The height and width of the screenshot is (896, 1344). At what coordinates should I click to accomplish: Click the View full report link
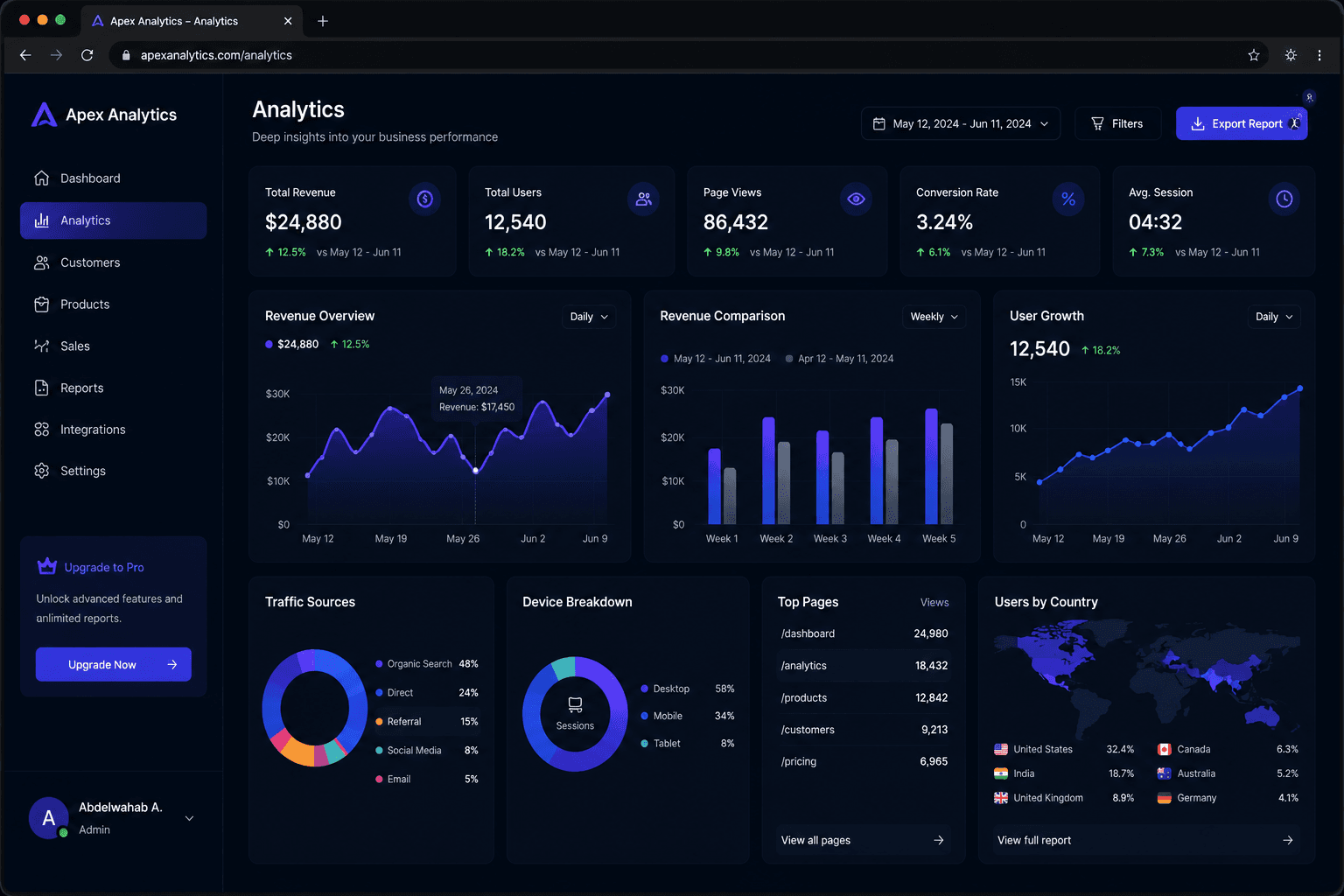pyautogui.click(x=1146, y=840)
